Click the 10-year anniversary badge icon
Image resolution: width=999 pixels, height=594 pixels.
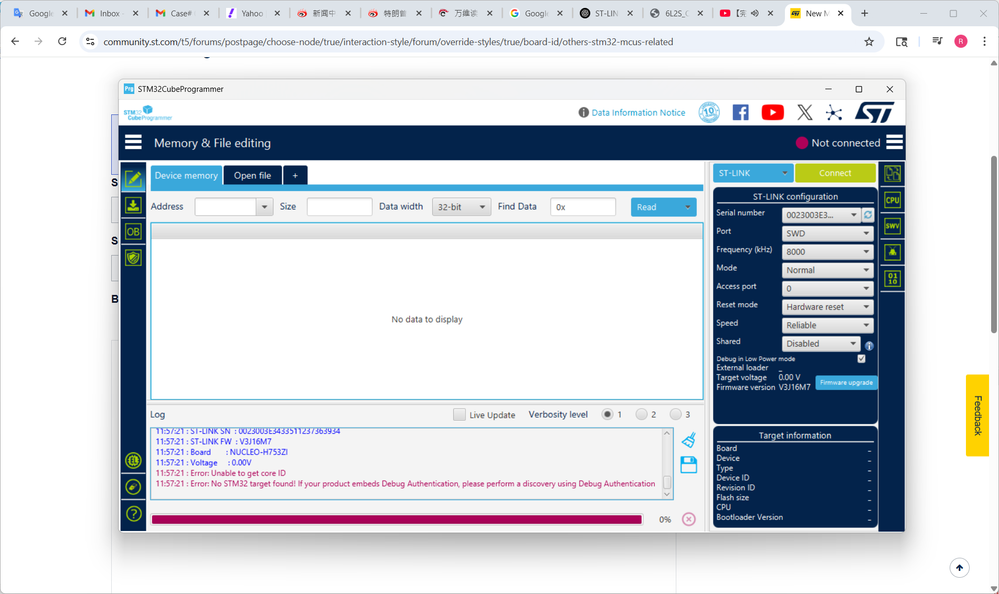click(x=709, y=112)
